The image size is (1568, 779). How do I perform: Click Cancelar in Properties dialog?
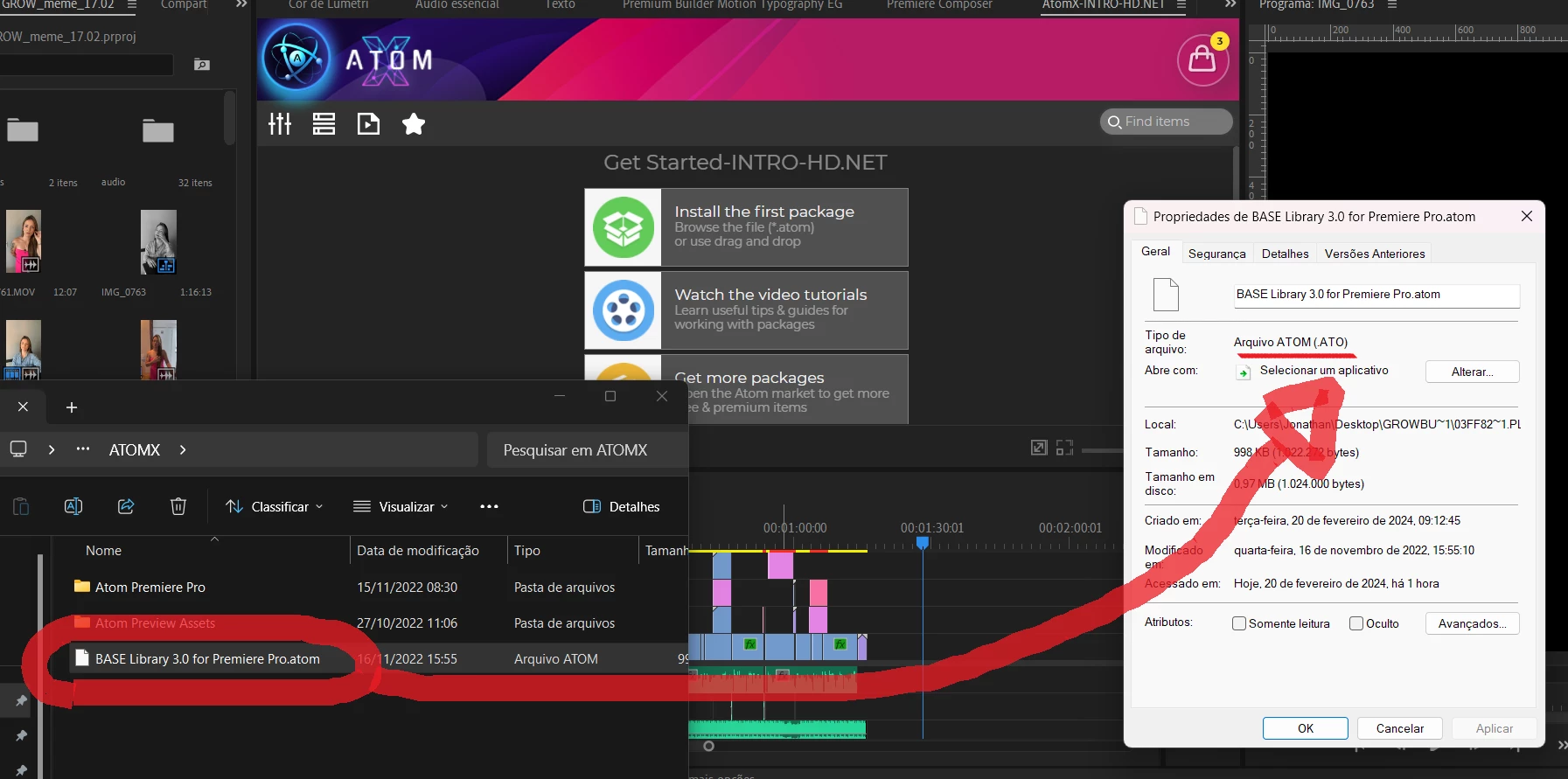[1400, 728]
